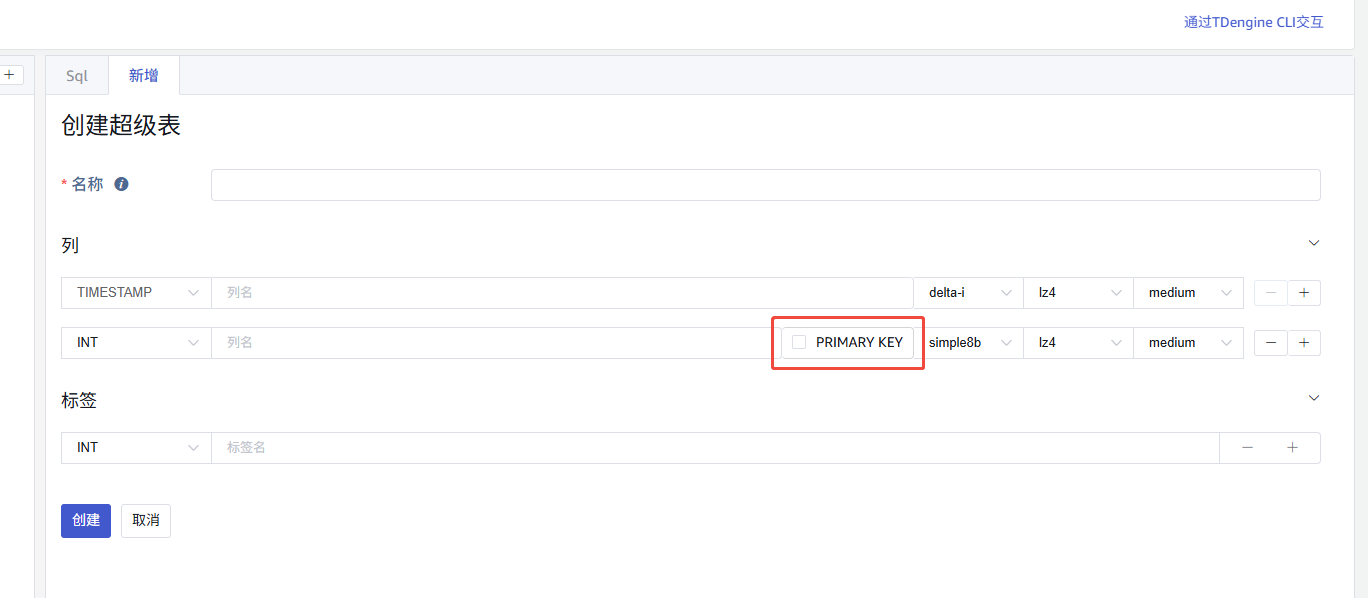
Task: Add a column after the INT row
Action: click(x=1303, y=343)
